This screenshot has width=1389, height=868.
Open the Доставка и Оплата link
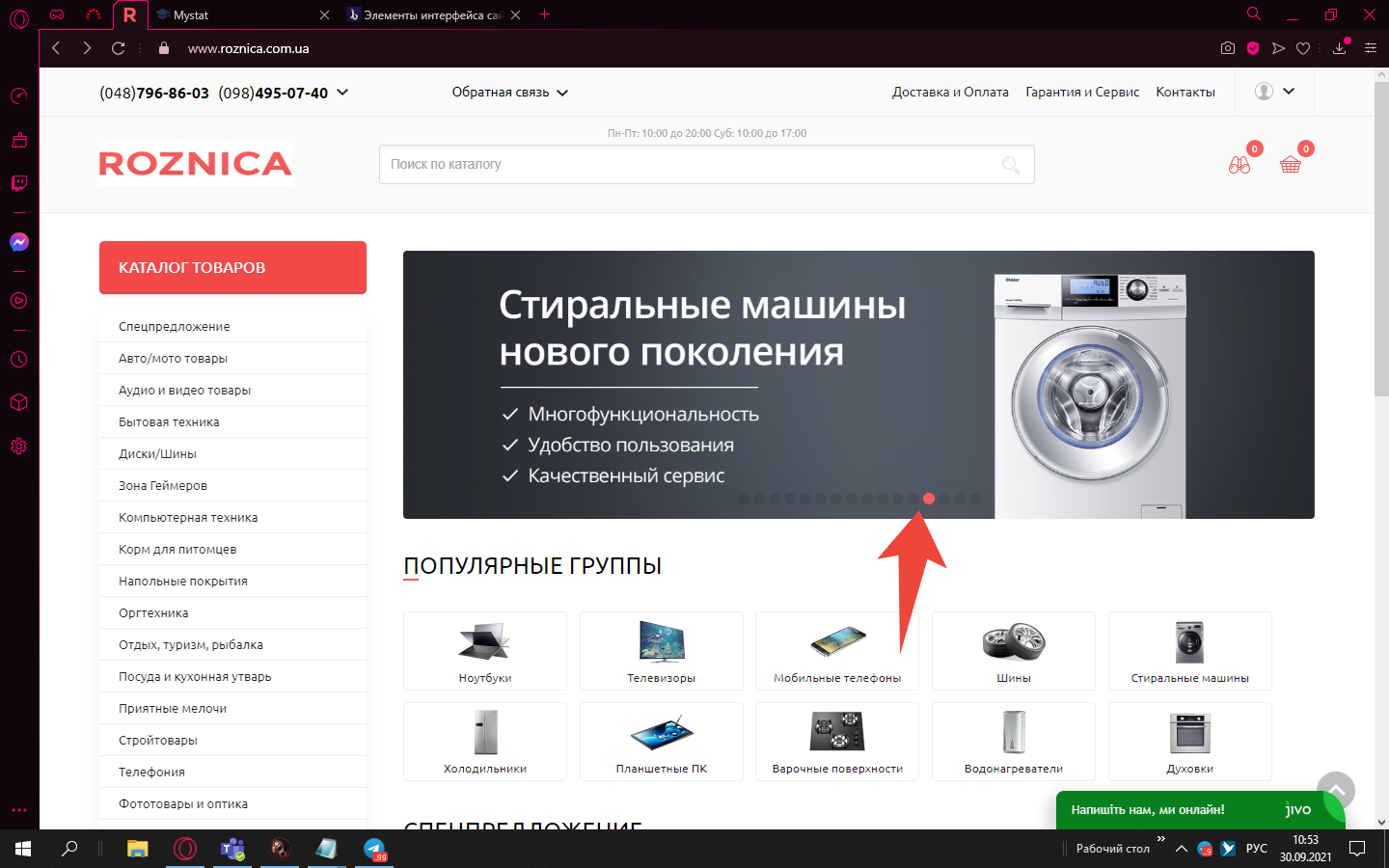(950, 93)
